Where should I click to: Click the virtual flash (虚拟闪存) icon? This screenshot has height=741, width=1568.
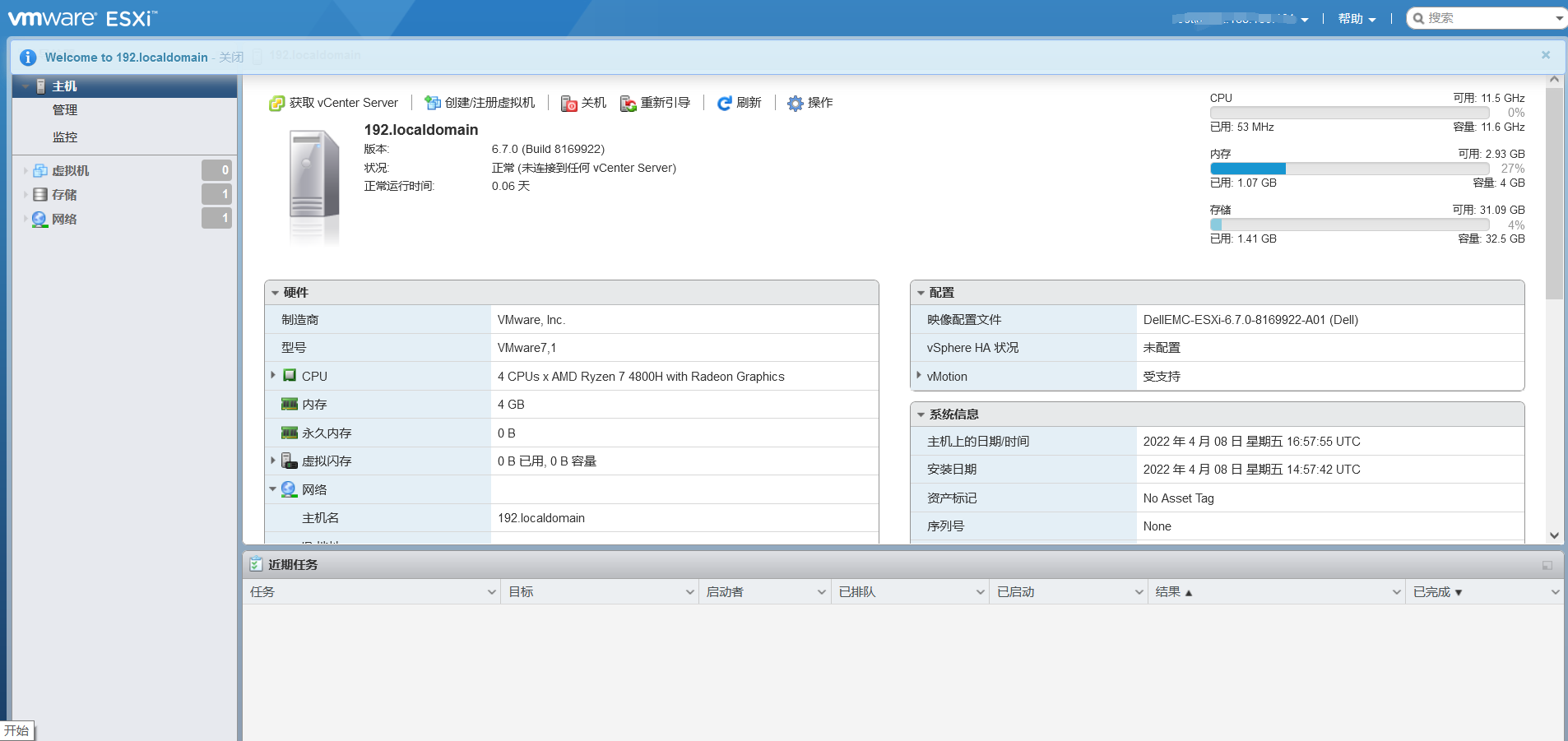(289, 461)
